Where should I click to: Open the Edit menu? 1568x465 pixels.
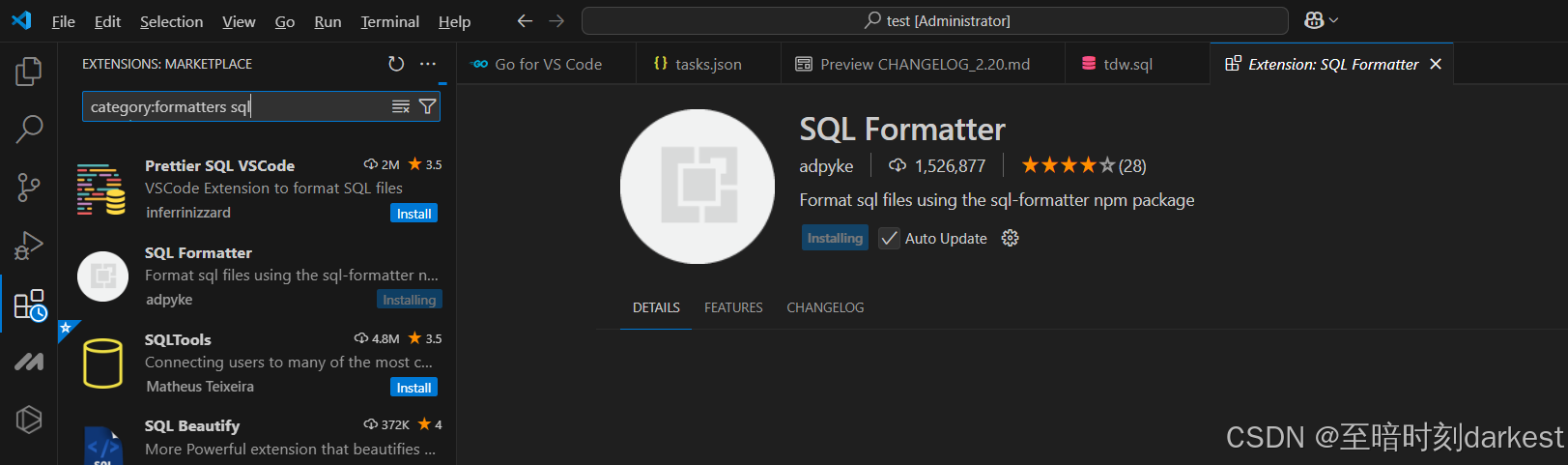pos(107,21)
